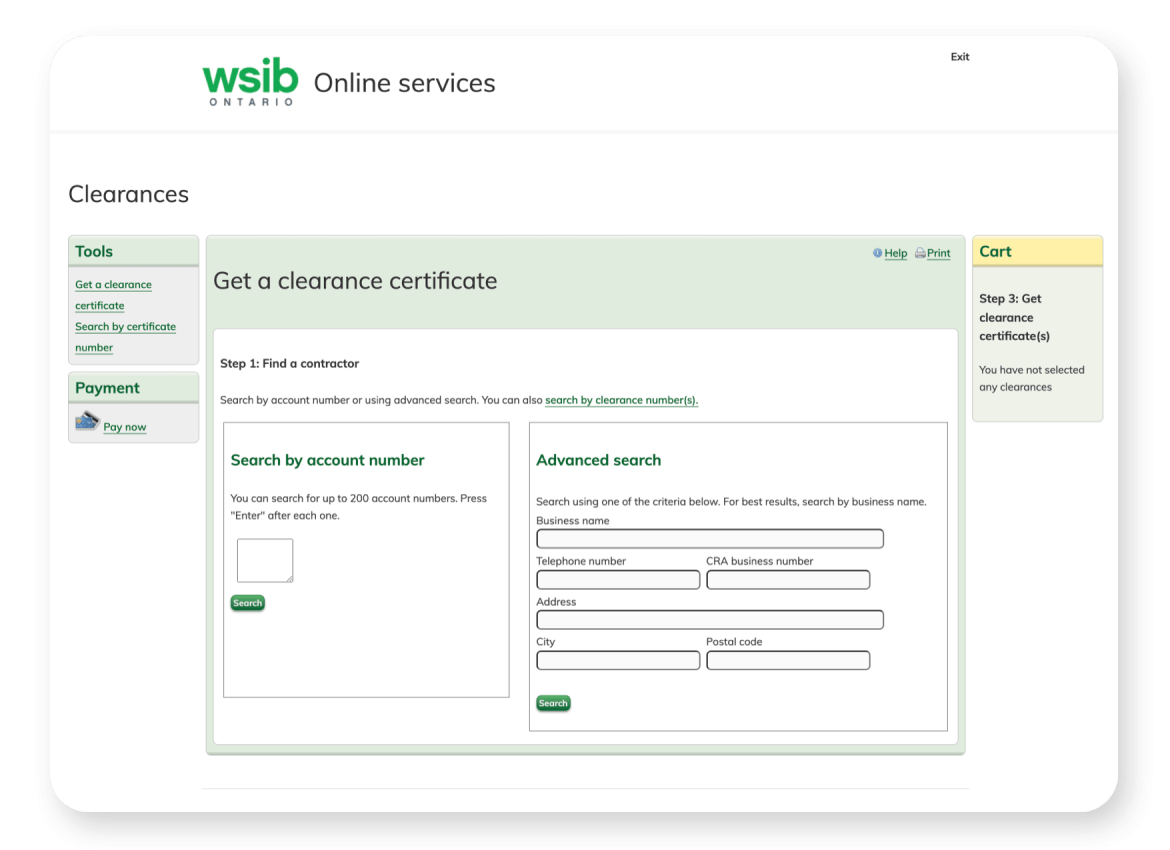The width and height of the screenshot is (1170, 850).
Task: Click the credit card Pay now icon
Action: click(x=87, y=420)
